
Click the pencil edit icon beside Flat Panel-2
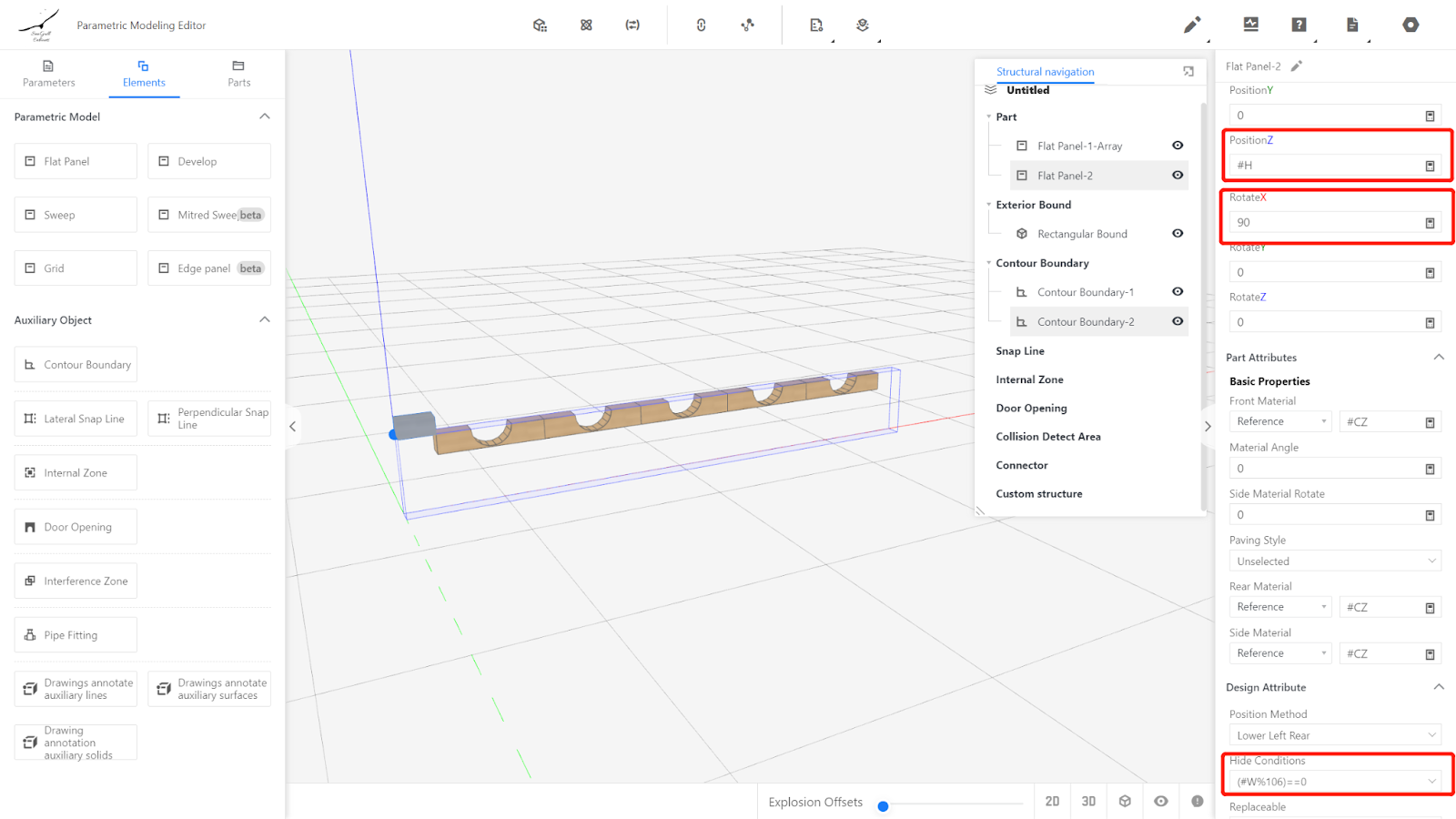pyautogui.click(x=1297, y=66)
